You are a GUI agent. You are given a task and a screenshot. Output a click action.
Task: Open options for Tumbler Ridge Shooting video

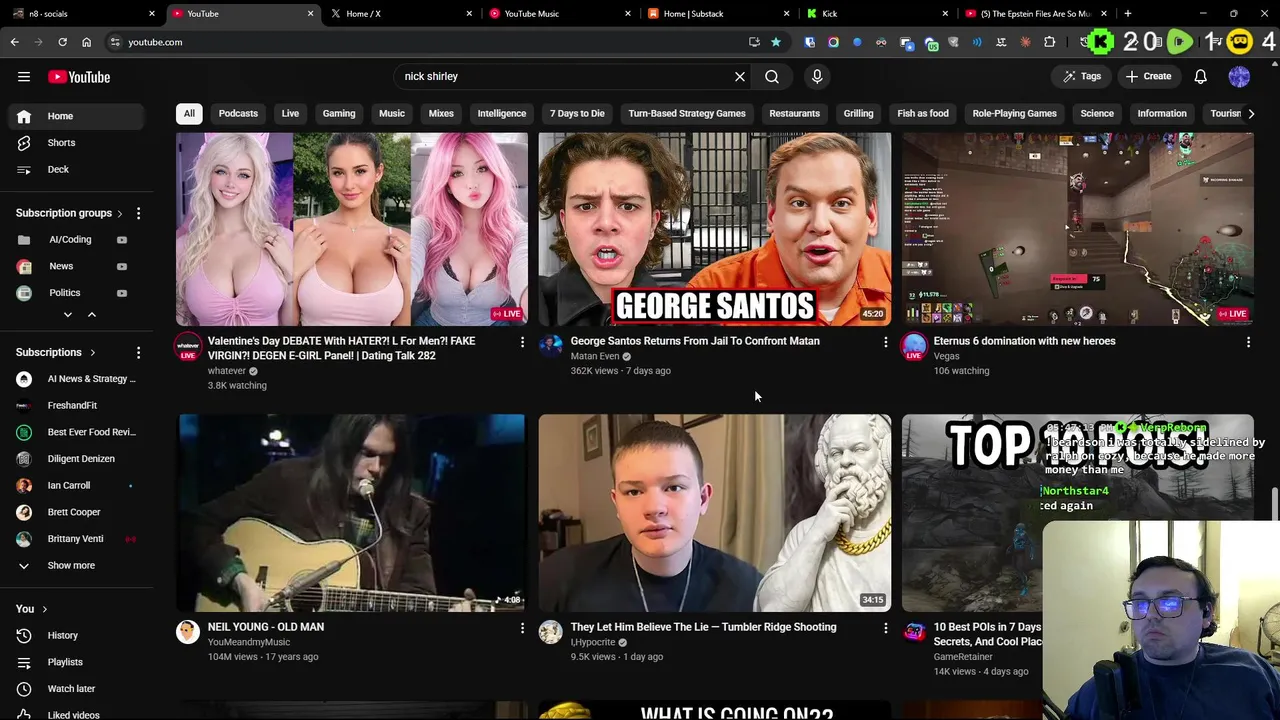pyautogui.click(x=885, y=628)
